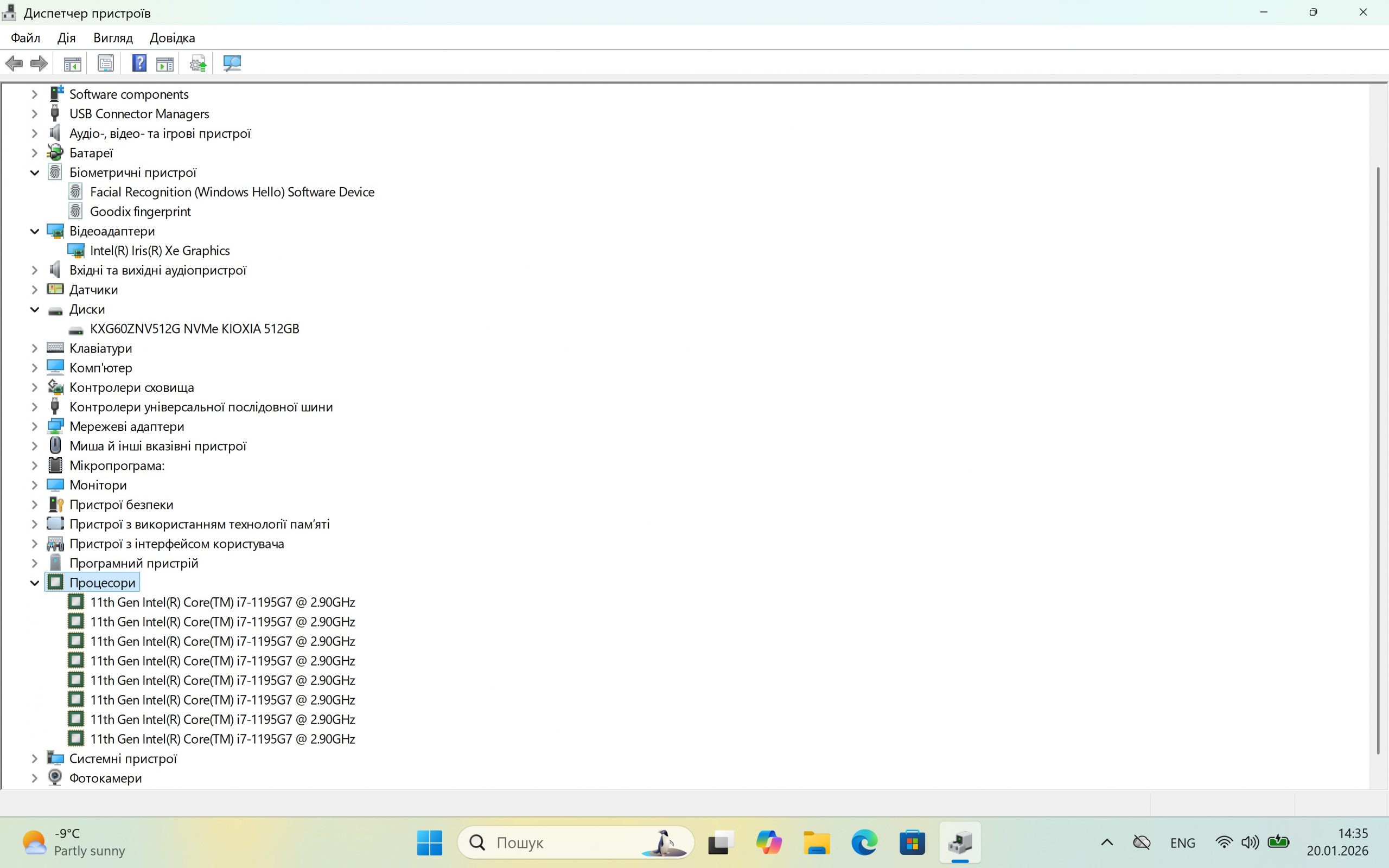Click the Update driver toolbar icon
This screenshot has height=868, width=1389.
(x=198, y=63)
